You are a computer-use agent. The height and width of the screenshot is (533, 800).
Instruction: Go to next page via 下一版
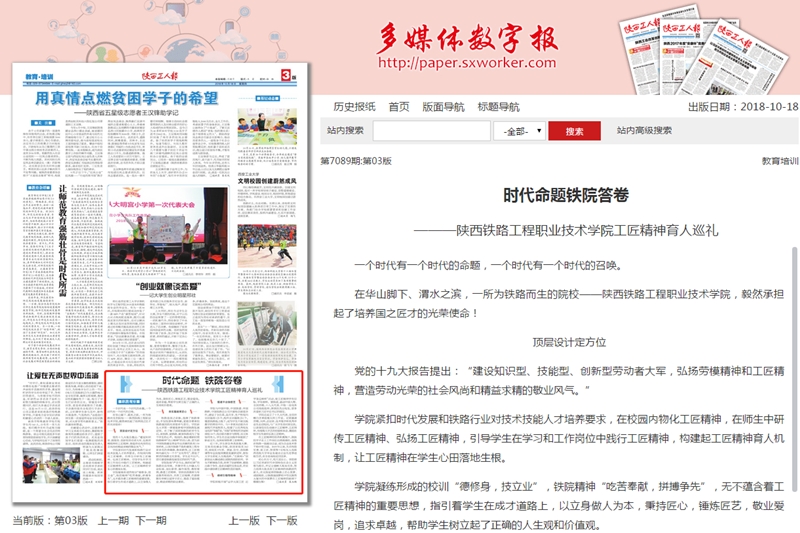coord(281,521)
